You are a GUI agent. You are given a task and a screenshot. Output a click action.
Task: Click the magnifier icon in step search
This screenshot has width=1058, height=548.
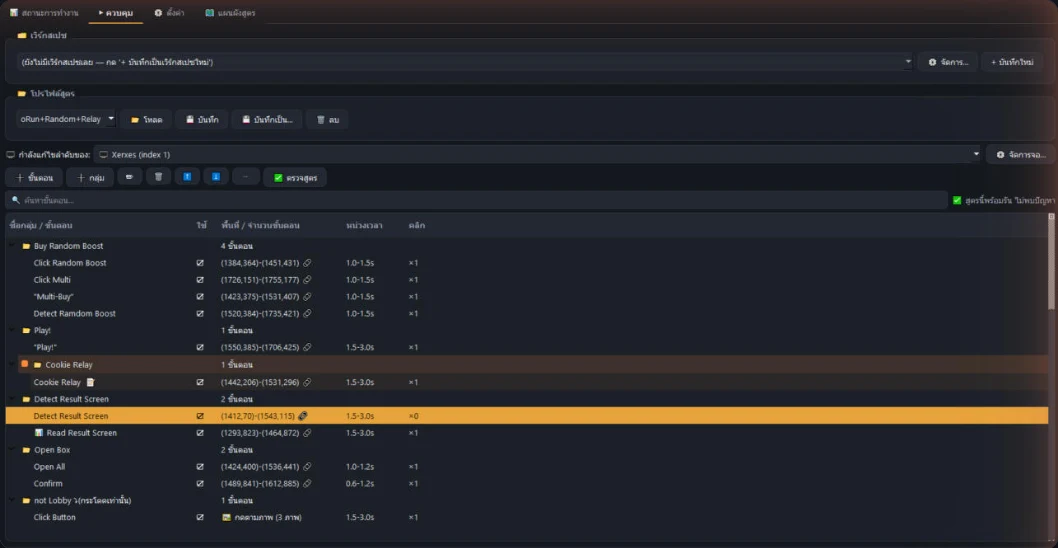(16, 200)
